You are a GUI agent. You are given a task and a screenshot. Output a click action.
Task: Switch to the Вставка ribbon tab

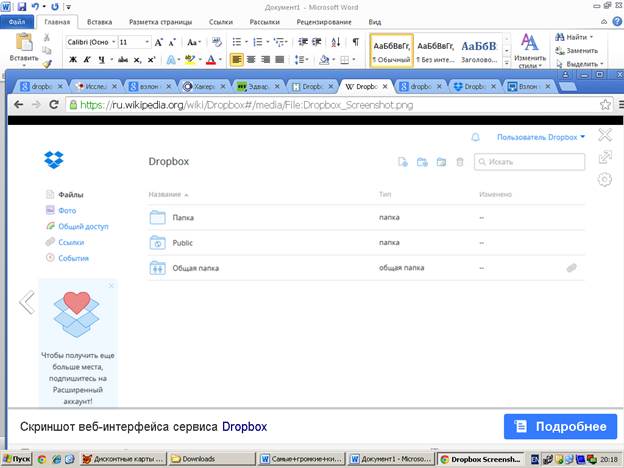(x=99, y=22)
